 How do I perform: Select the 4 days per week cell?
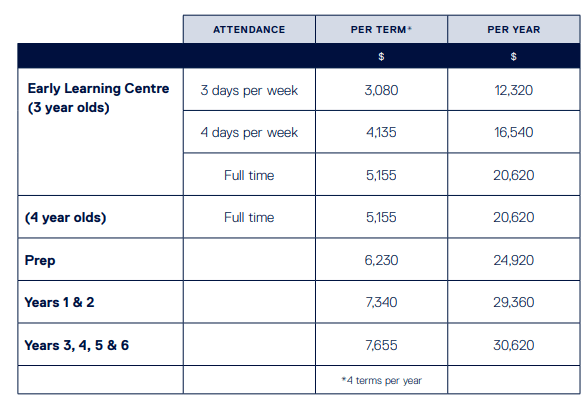[x=249, y=132]
